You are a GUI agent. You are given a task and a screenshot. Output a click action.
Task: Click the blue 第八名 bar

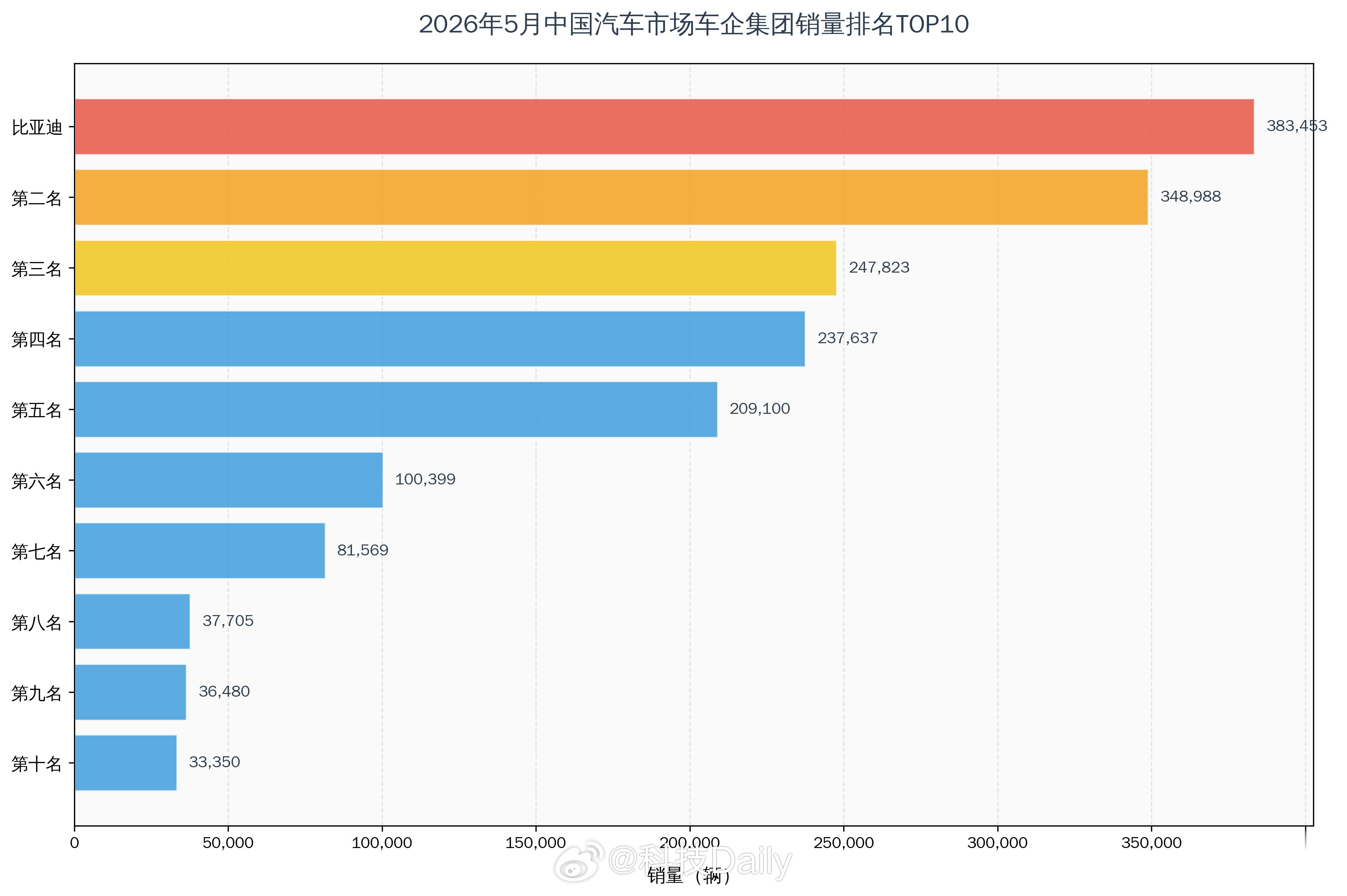click(132, 621)
